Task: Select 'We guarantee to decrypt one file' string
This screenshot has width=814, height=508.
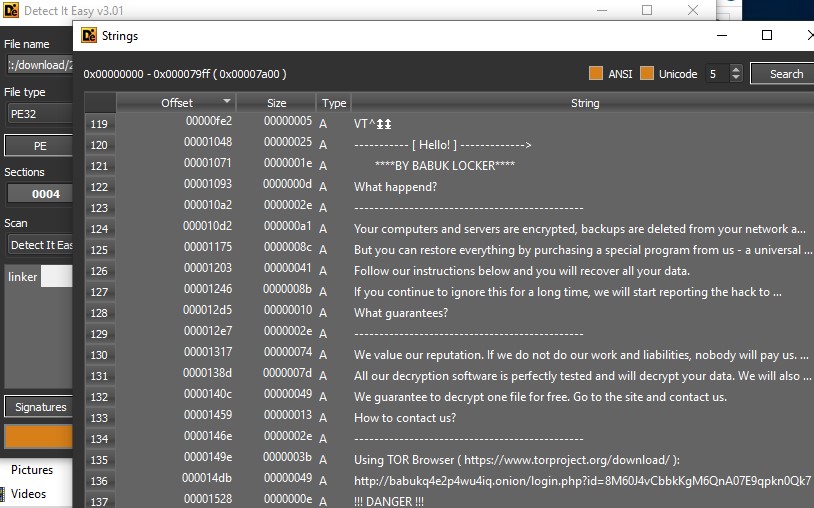Action: (540, 397)
